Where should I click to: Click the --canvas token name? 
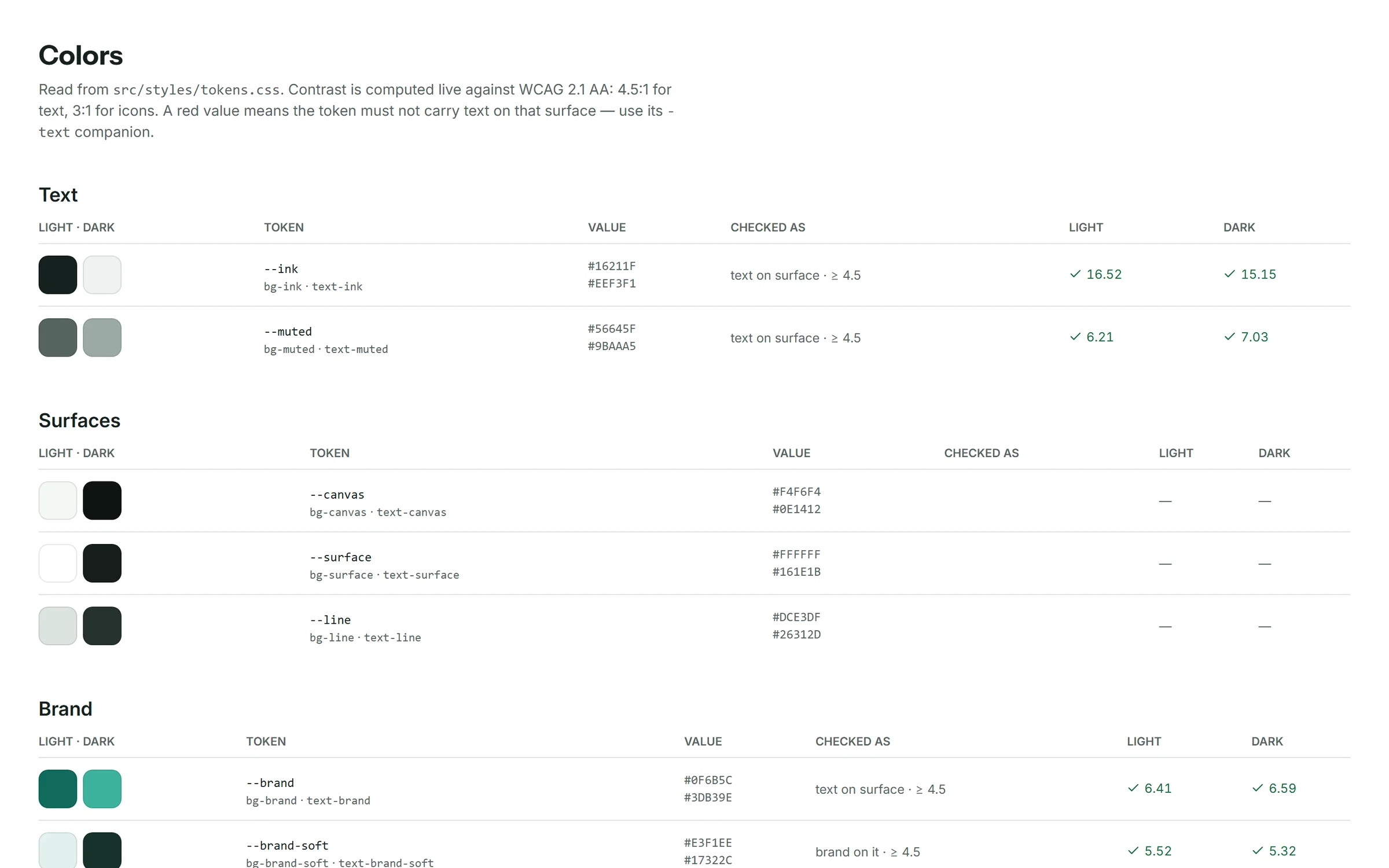pyautogui.click(x=337, y=495)
